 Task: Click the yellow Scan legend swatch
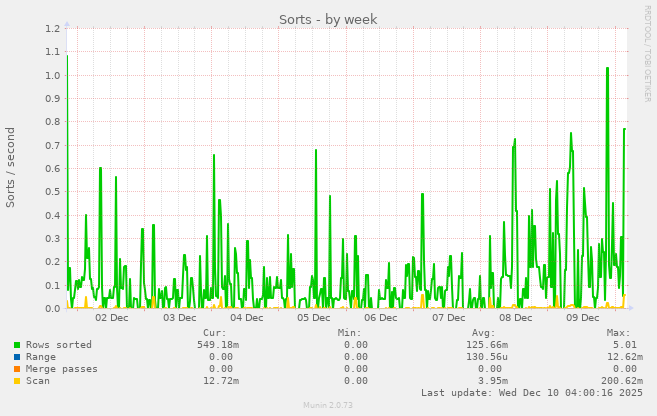coord(17,381)
